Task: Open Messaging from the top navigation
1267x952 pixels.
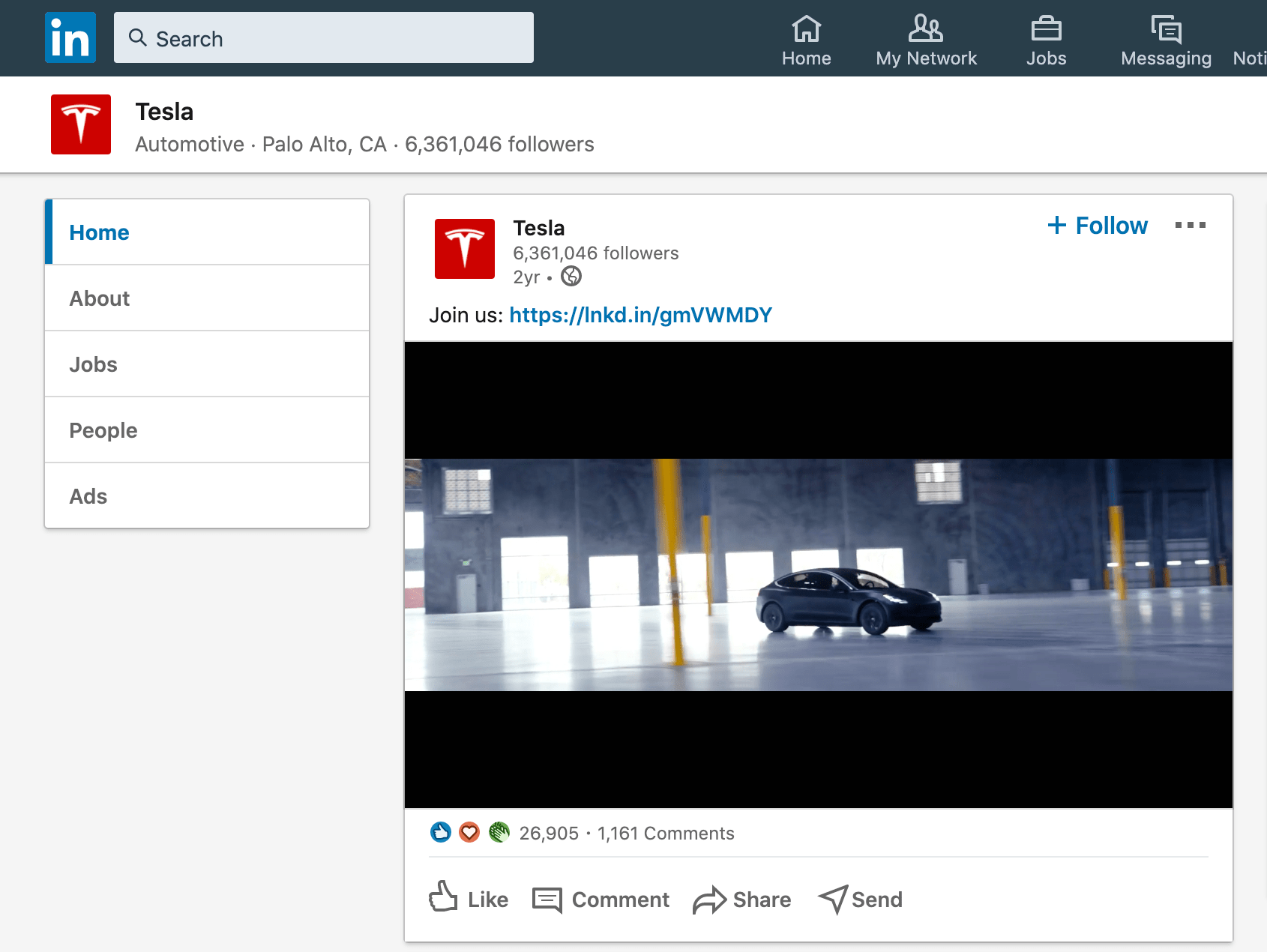Action: click(x=1166, y=40)
